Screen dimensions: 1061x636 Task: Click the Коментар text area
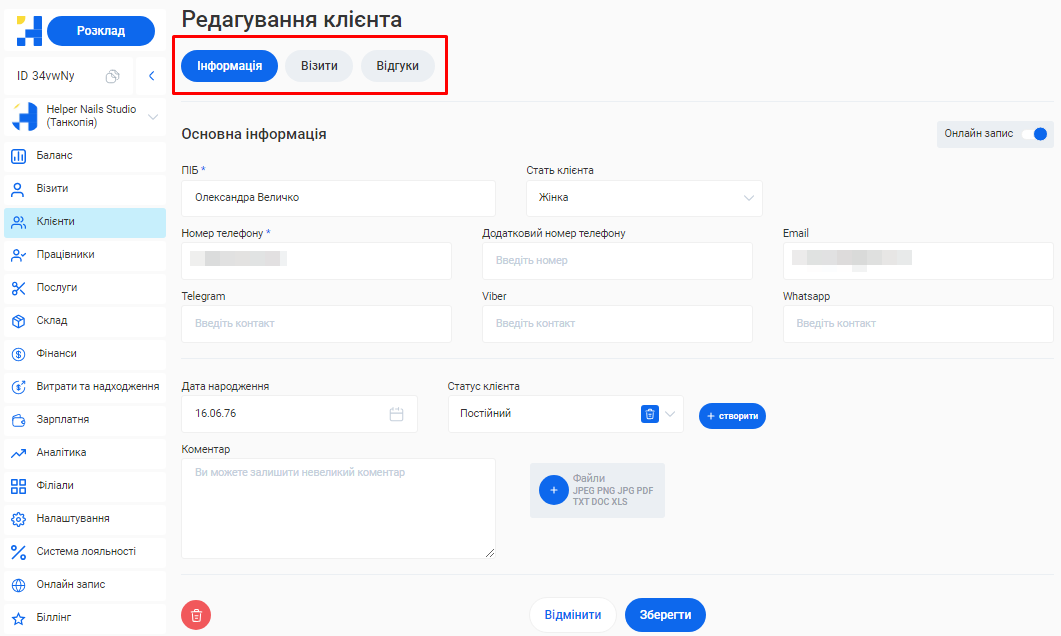338,508
